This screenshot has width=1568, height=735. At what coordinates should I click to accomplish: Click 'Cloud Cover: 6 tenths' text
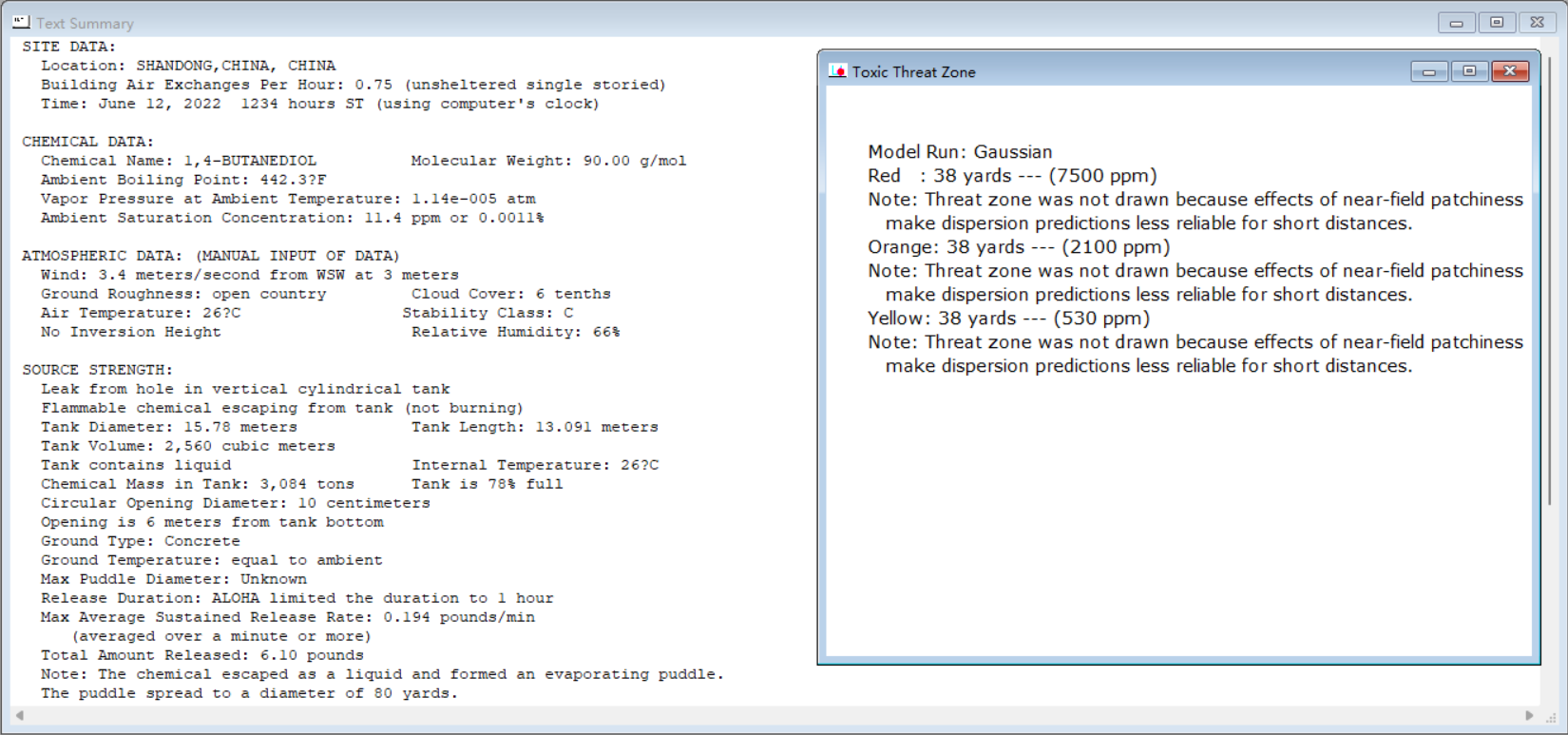[x=511, y=294]
